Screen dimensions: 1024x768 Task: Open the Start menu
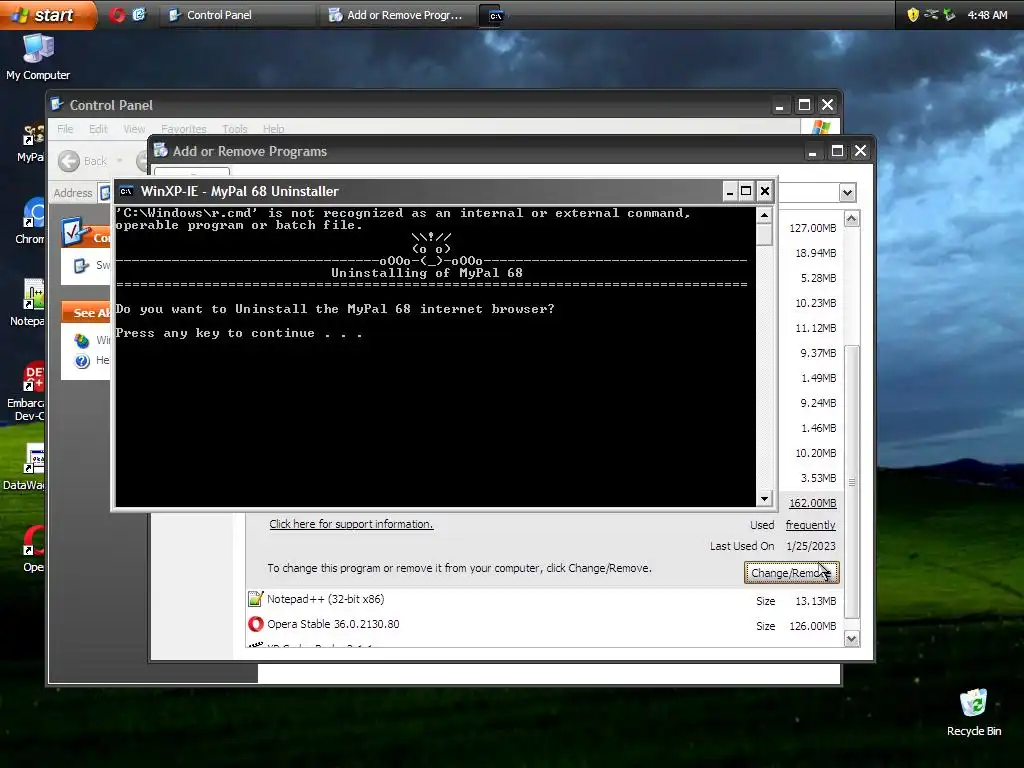[x=47, y=14]
